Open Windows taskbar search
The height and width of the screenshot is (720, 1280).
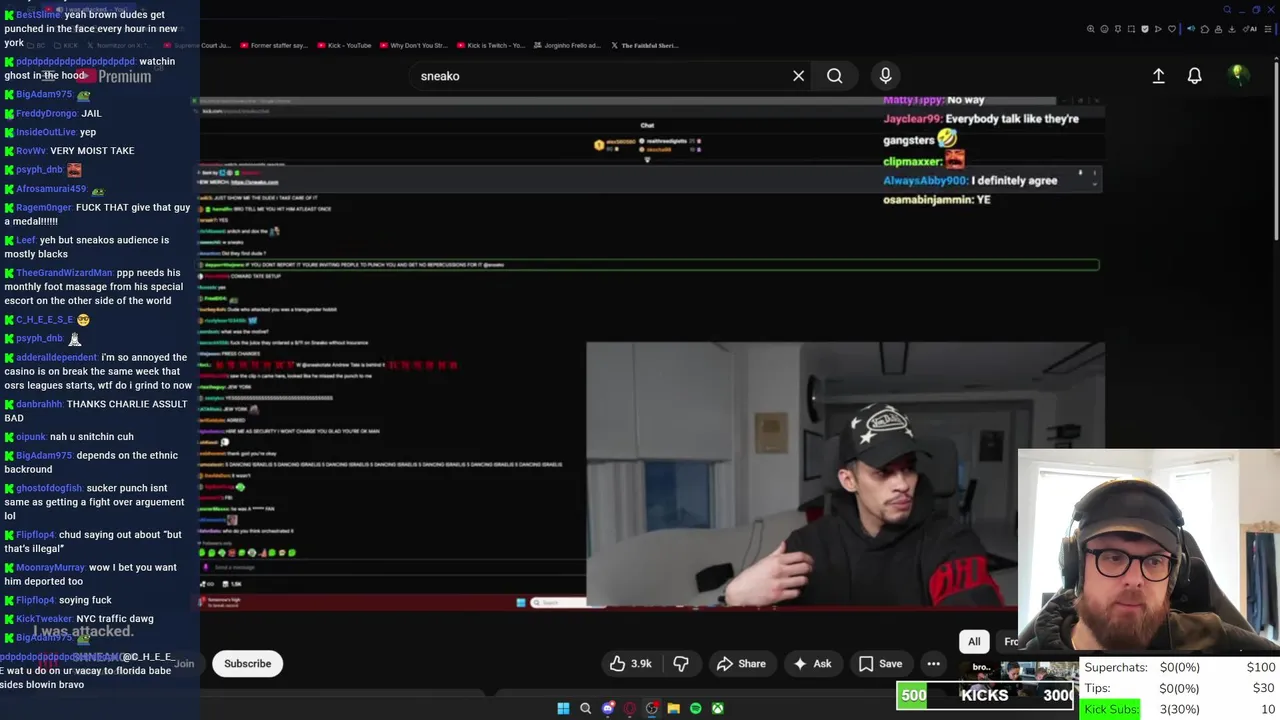pos(586,708)
